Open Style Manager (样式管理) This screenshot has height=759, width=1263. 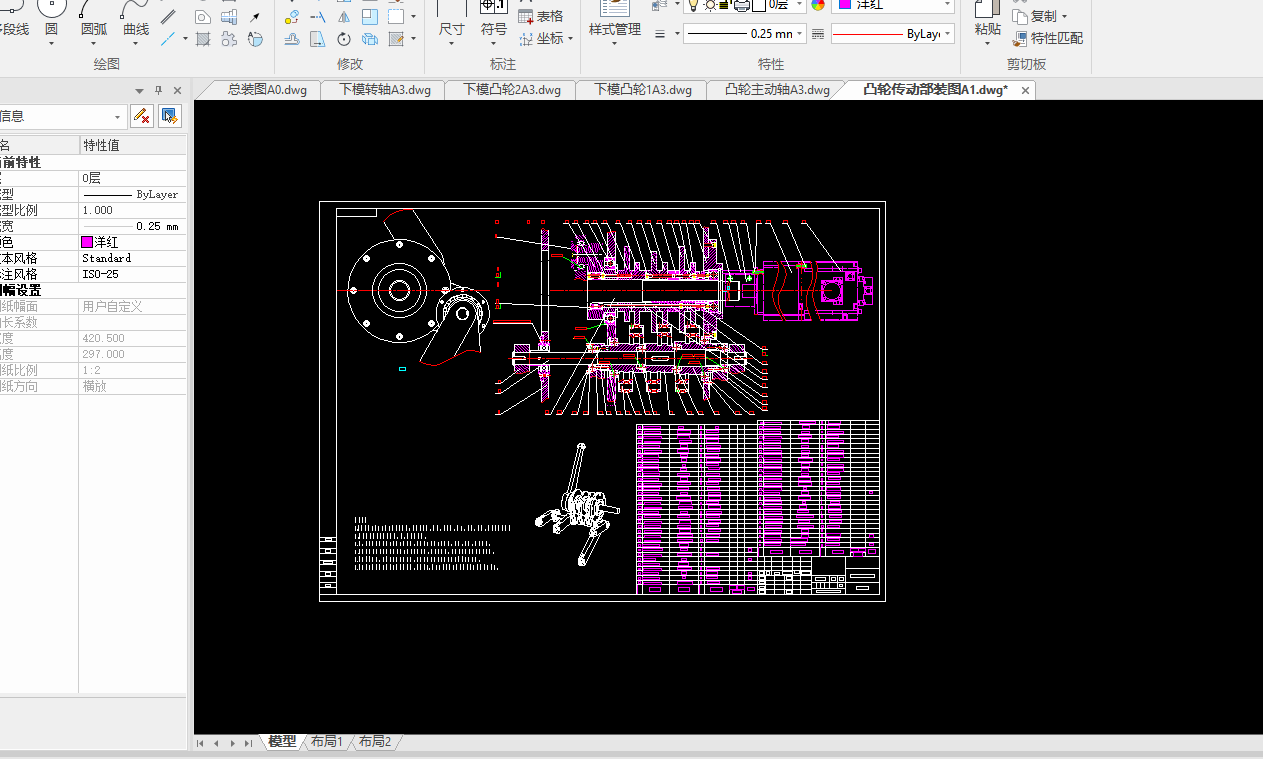tap(615, 19)
